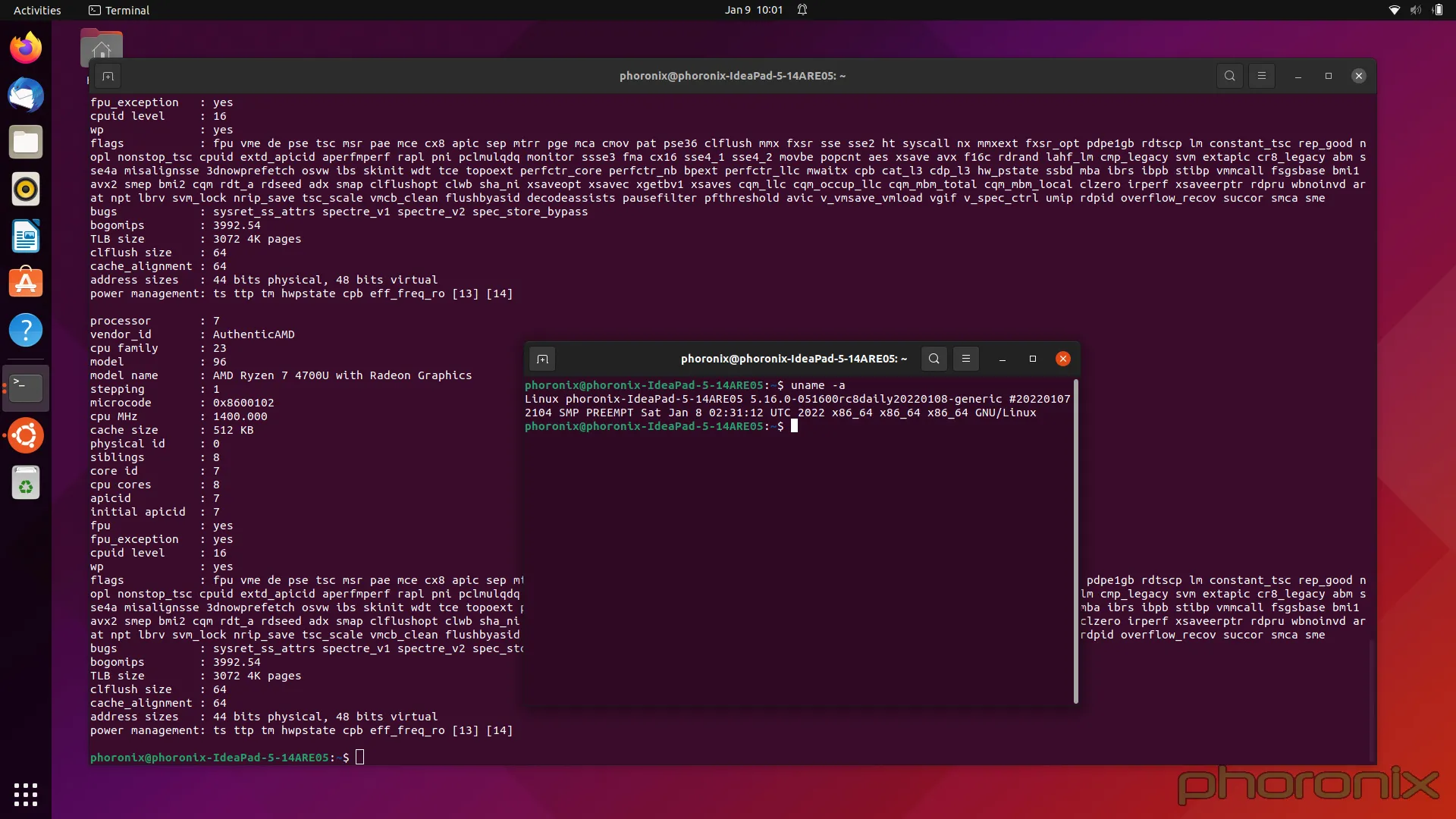Open the Files manager dock icon
Image resolution: width=1456 pixels, height=819 pixels.
pyautogui.click(x=26, y=142)
